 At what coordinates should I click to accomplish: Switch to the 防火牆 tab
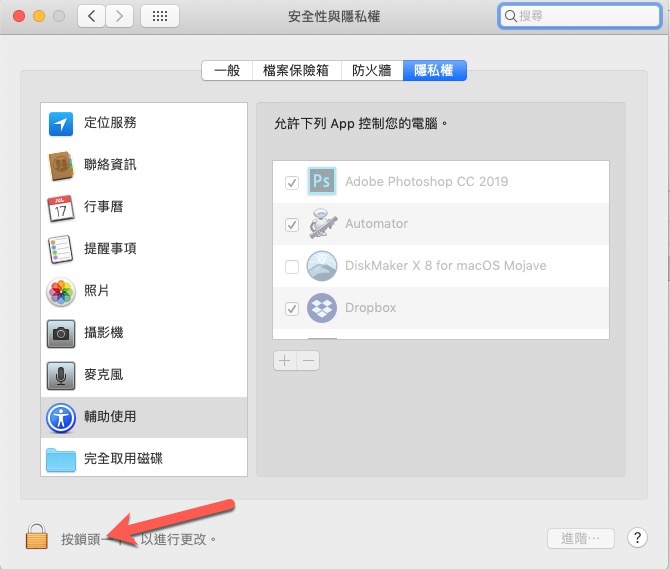[x=372, y=70]
